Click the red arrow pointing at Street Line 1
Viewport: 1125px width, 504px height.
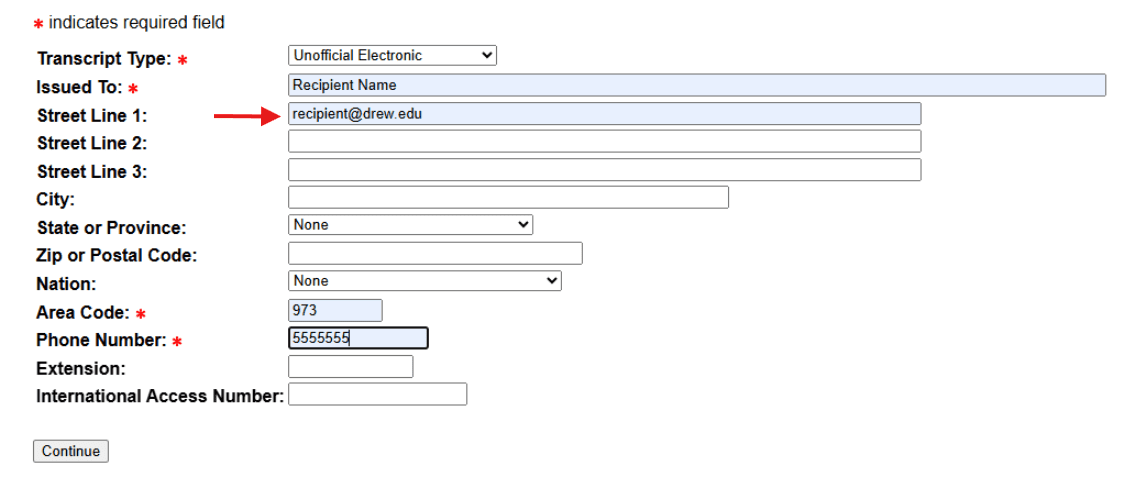245,117
